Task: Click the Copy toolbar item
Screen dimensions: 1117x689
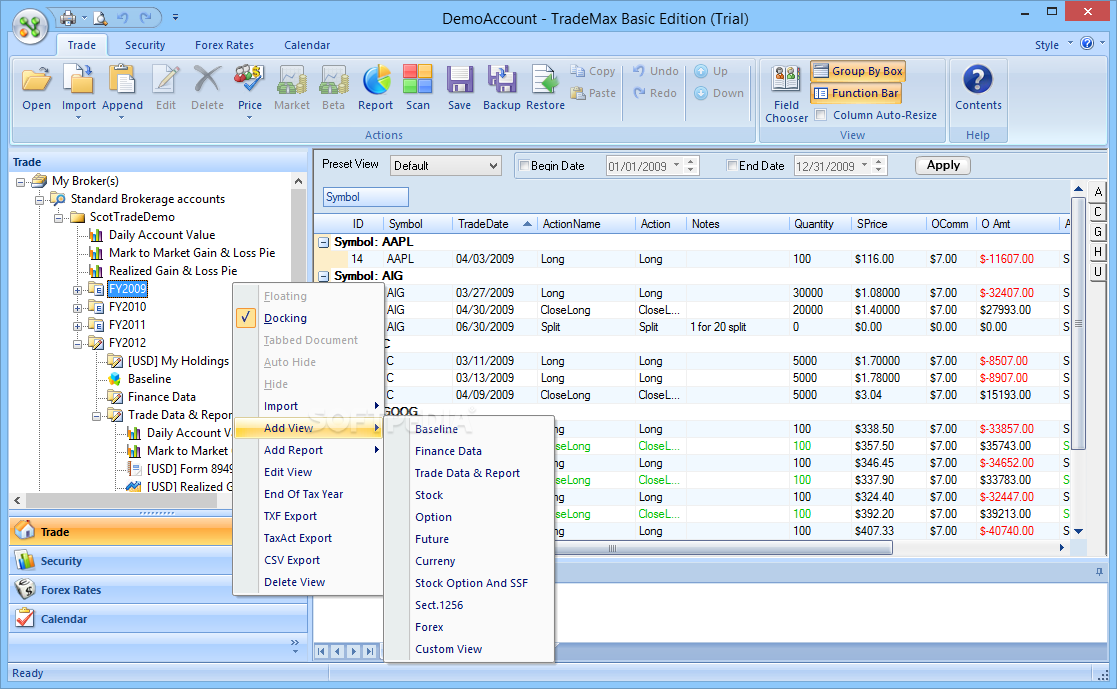Action: [x=593, y=71]
